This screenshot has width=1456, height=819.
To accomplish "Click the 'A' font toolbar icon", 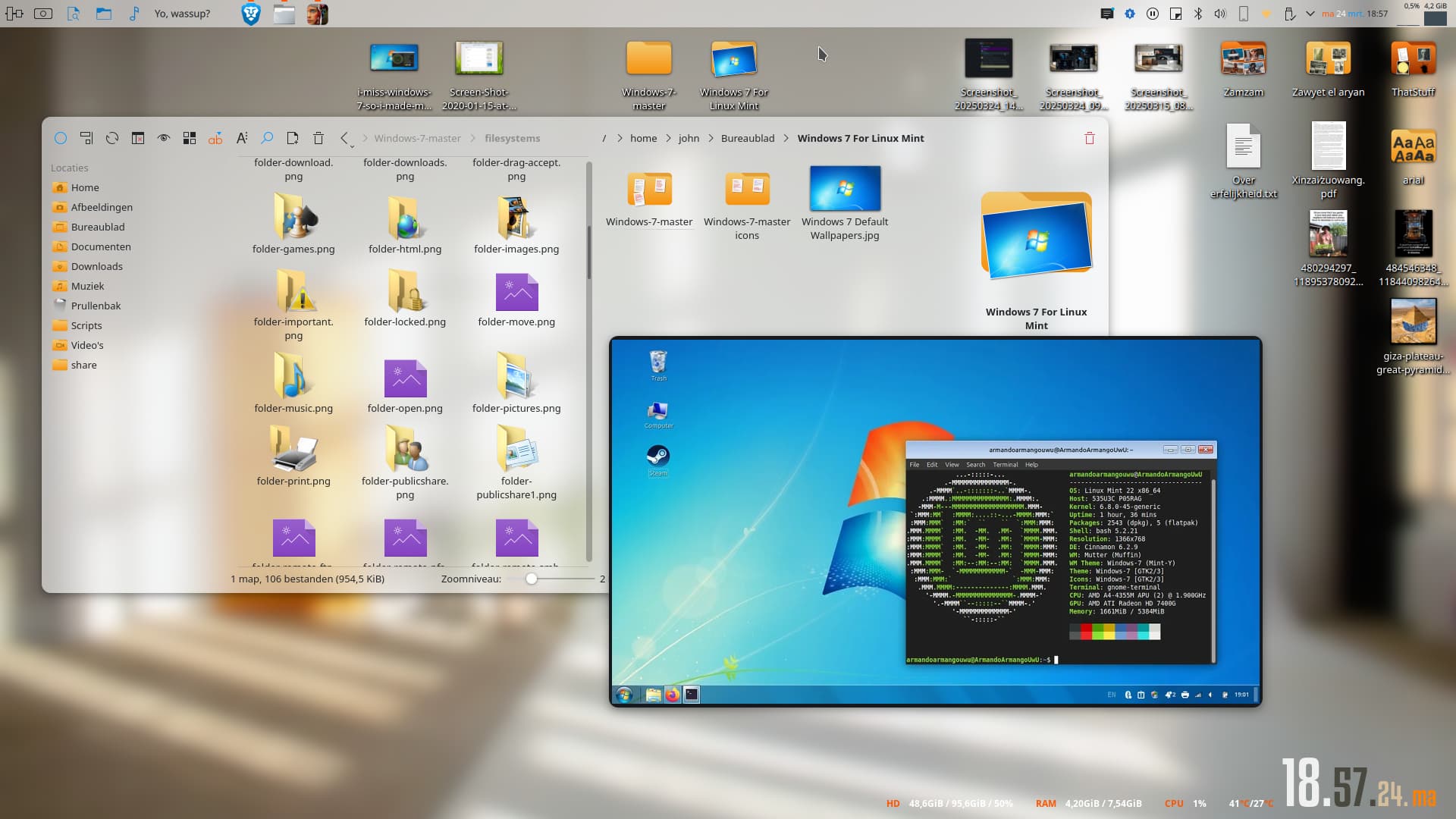I will [241, 138].
